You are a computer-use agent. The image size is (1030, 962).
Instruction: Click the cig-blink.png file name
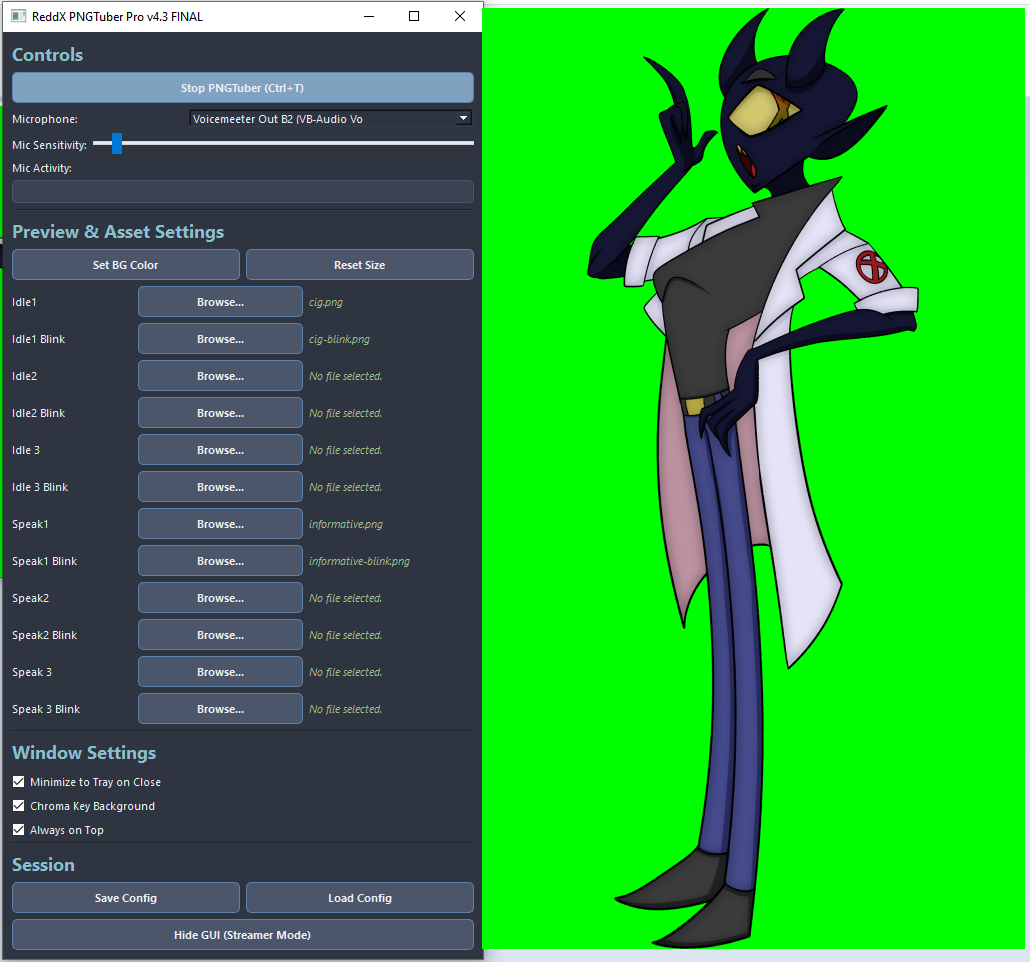click(x=339, y=339)
